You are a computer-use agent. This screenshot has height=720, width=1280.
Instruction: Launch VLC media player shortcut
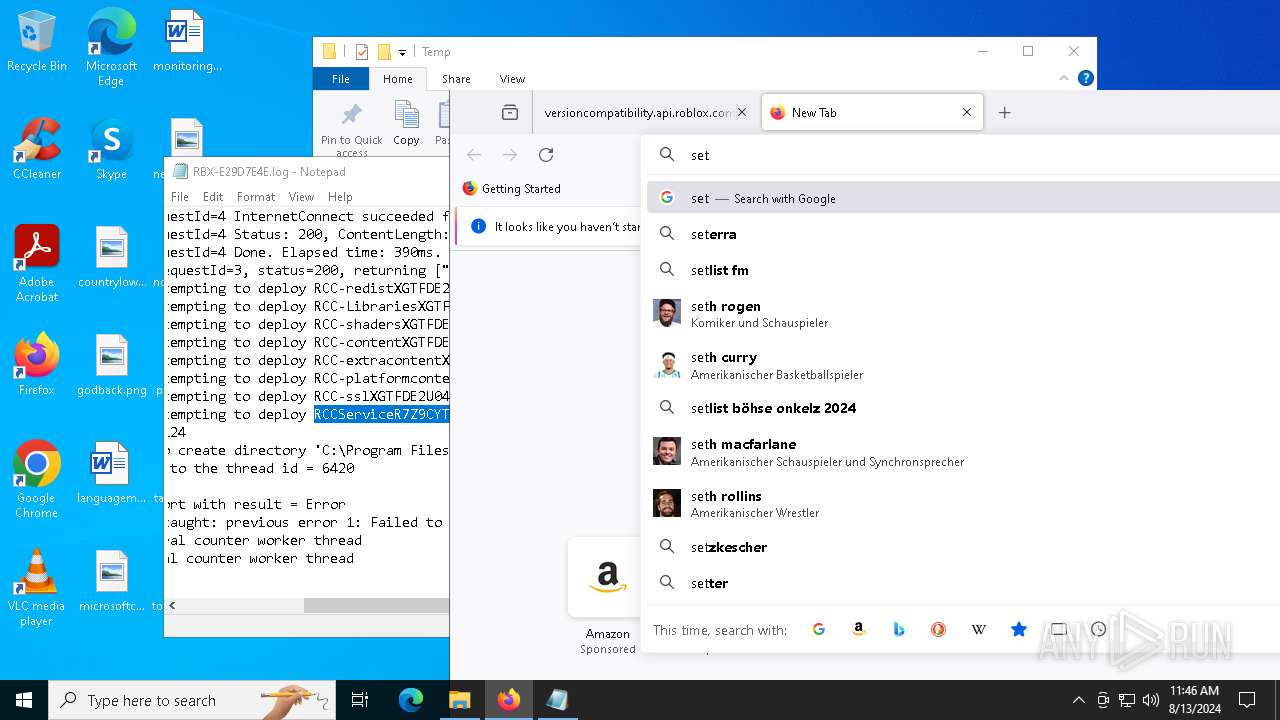pos(37,588)
